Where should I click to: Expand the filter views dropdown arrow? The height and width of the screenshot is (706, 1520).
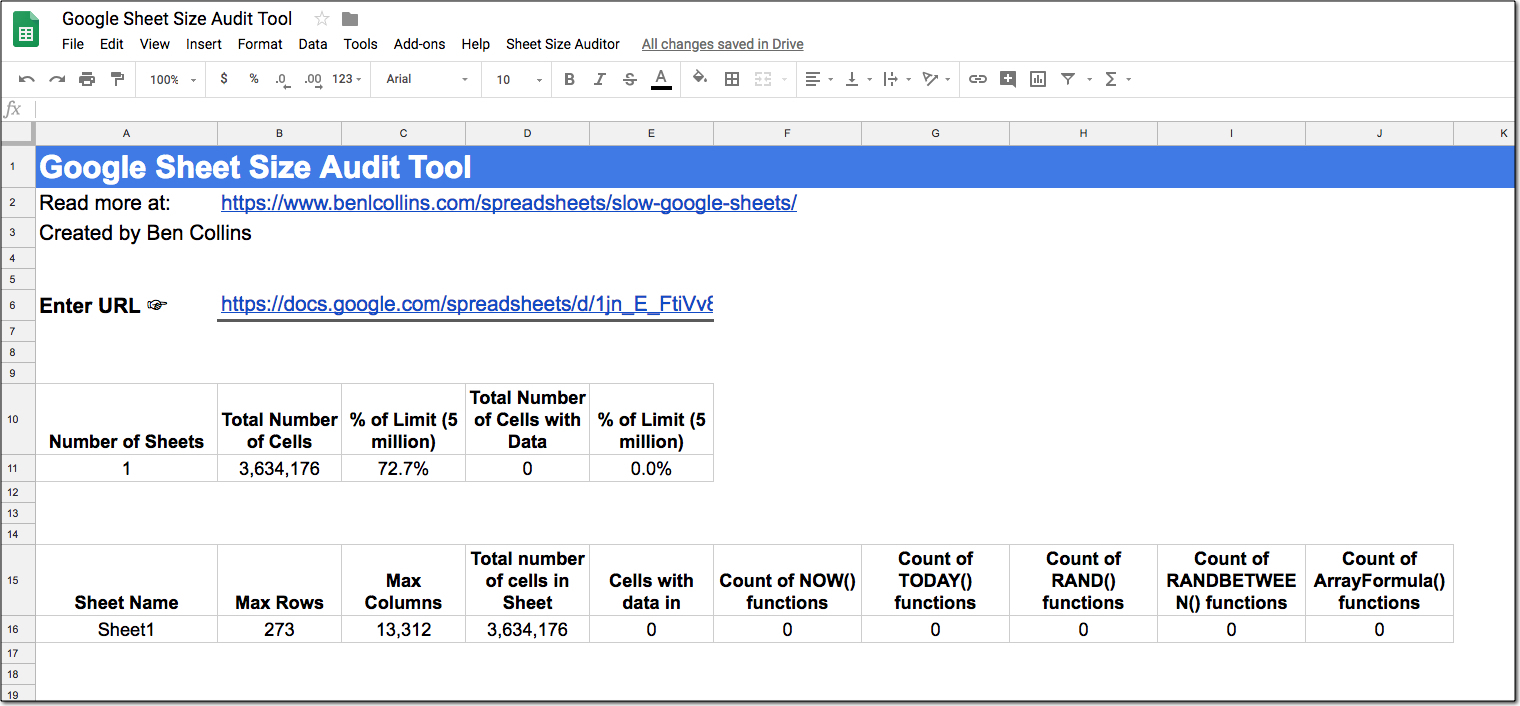1089,80
